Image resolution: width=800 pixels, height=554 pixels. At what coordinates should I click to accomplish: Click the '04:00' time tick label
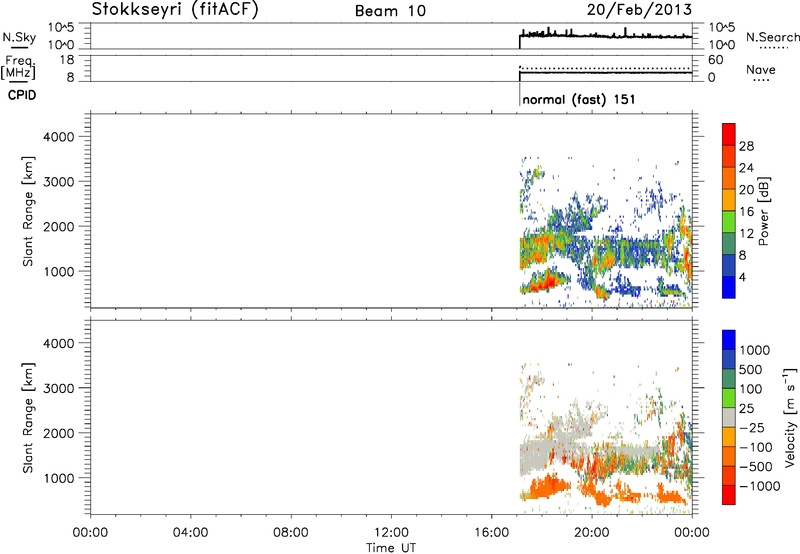click(x=190, y=533)
